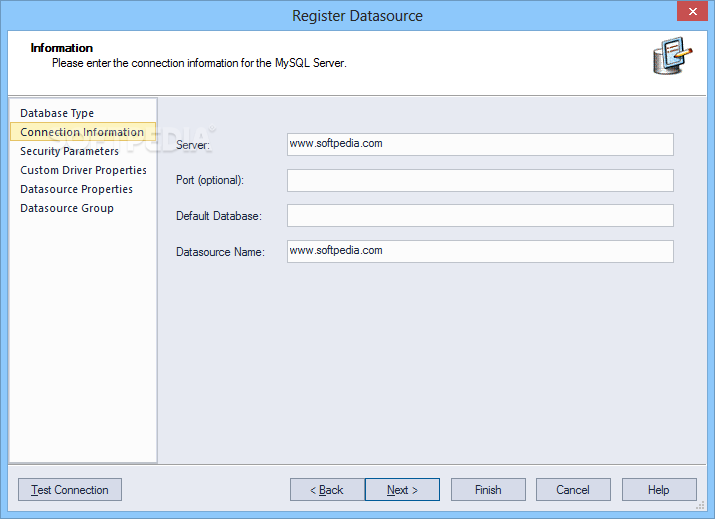Select the Datasource Properties step
The image size is (715, 519).
(x=76, y=189)
